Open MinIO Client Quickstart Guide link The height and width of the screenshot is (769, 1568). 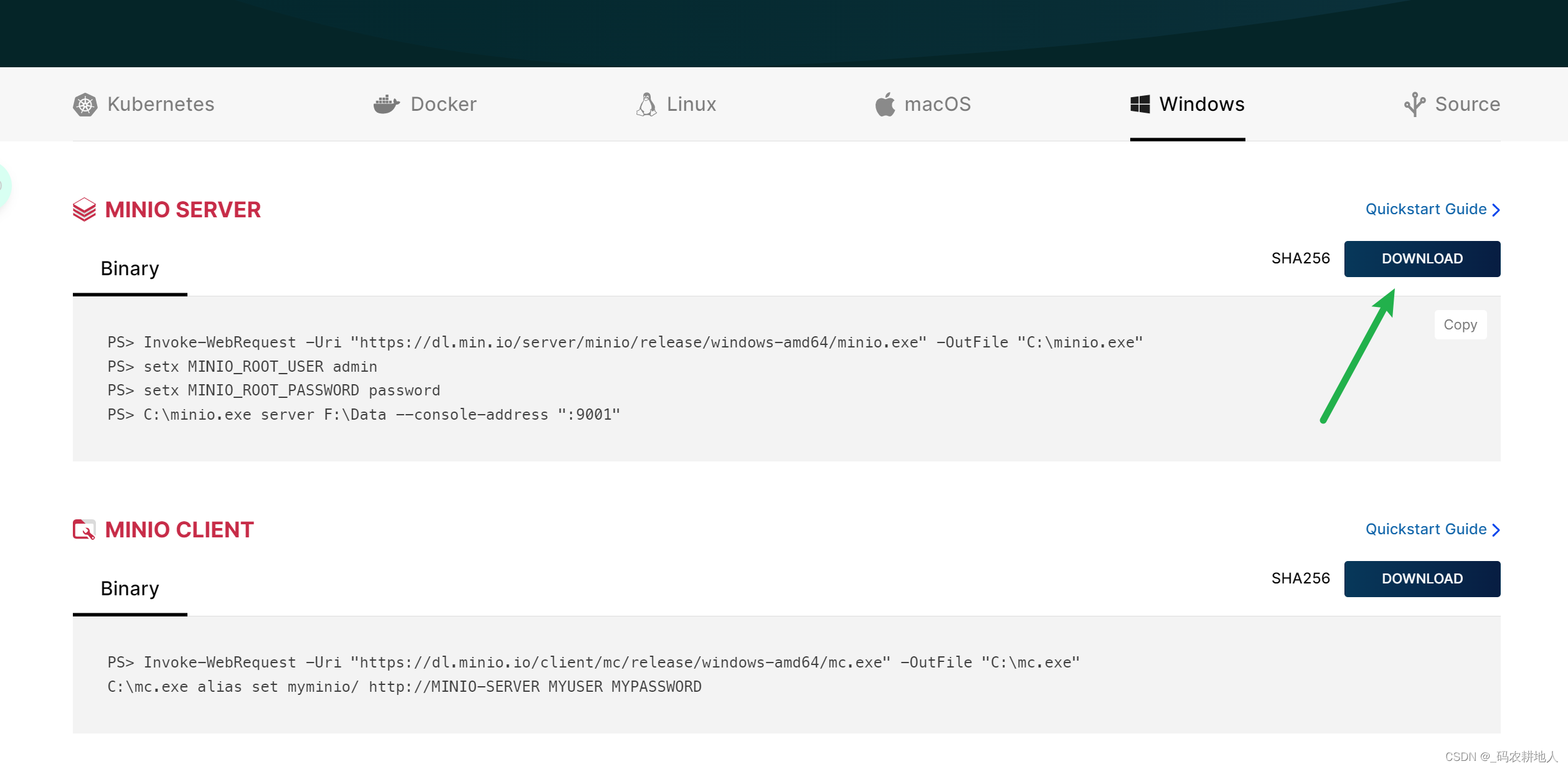1432,529
